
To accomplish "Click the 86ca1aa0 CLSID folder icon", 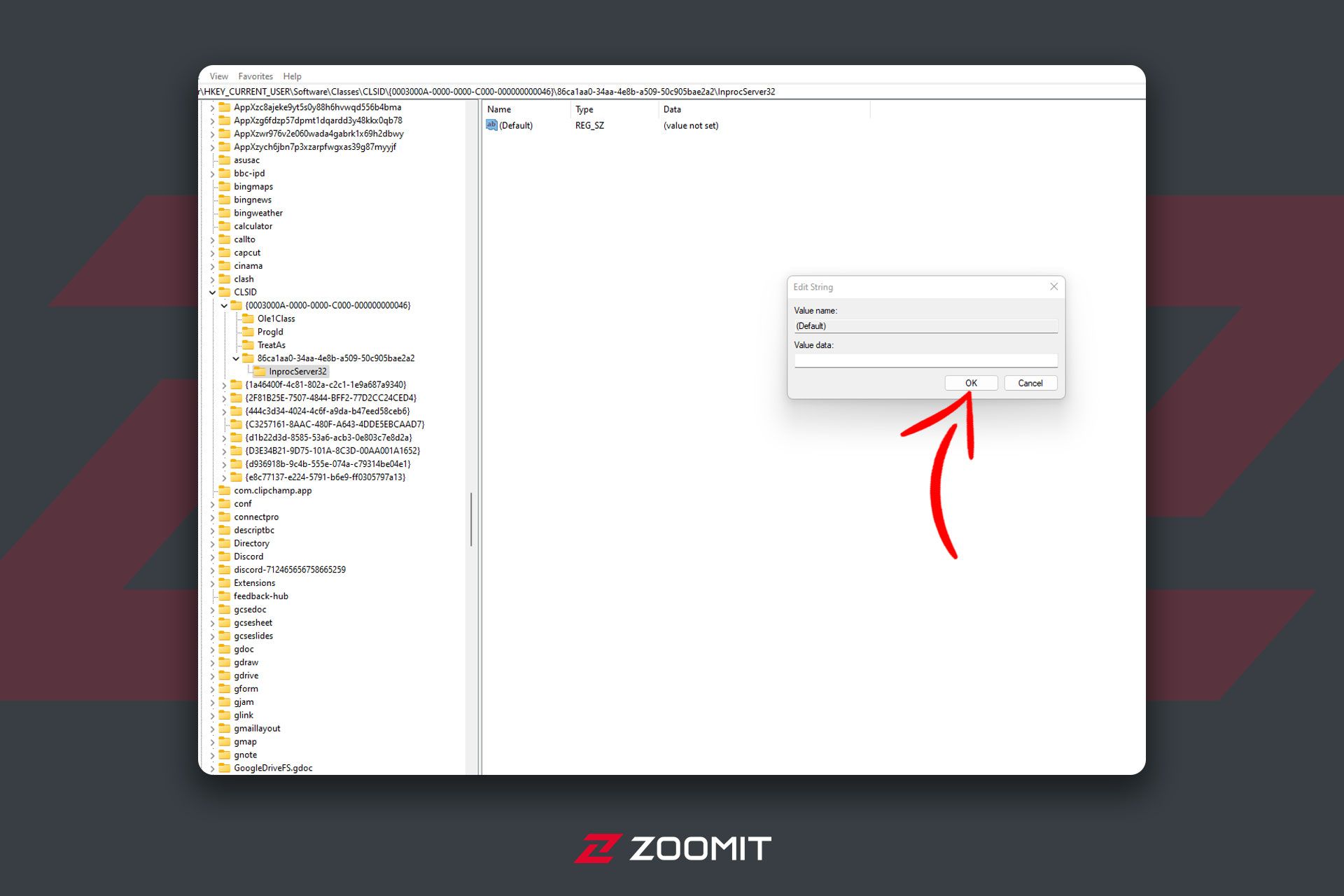I will point(246,358).
